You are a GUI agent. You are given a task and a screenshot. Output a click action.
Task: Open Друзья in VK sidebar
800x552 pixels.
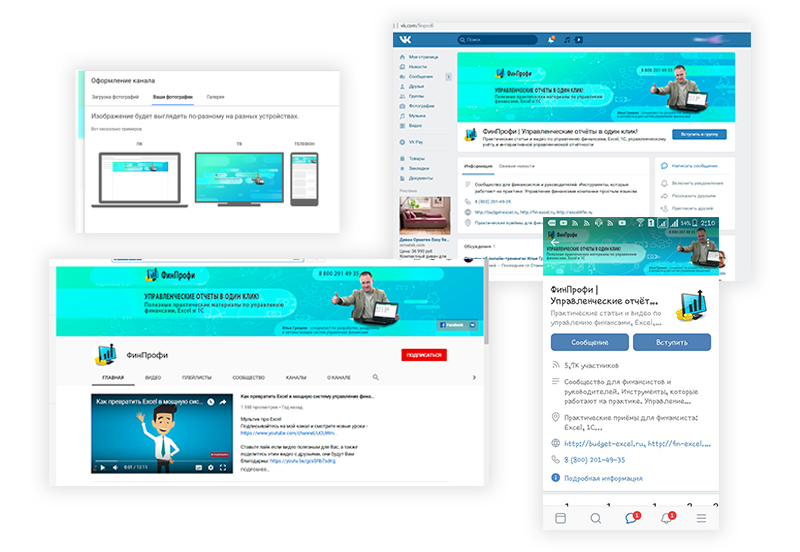coord(412,86)
